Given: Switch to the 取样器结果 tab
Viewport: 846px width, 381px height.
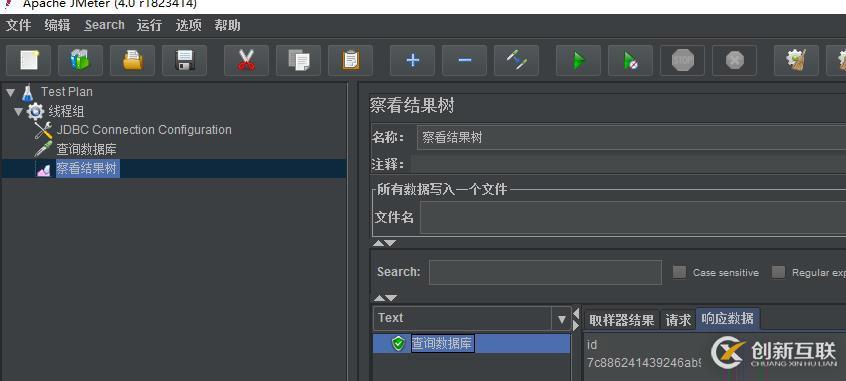Looking at the screenshot, I should (622, 319).
